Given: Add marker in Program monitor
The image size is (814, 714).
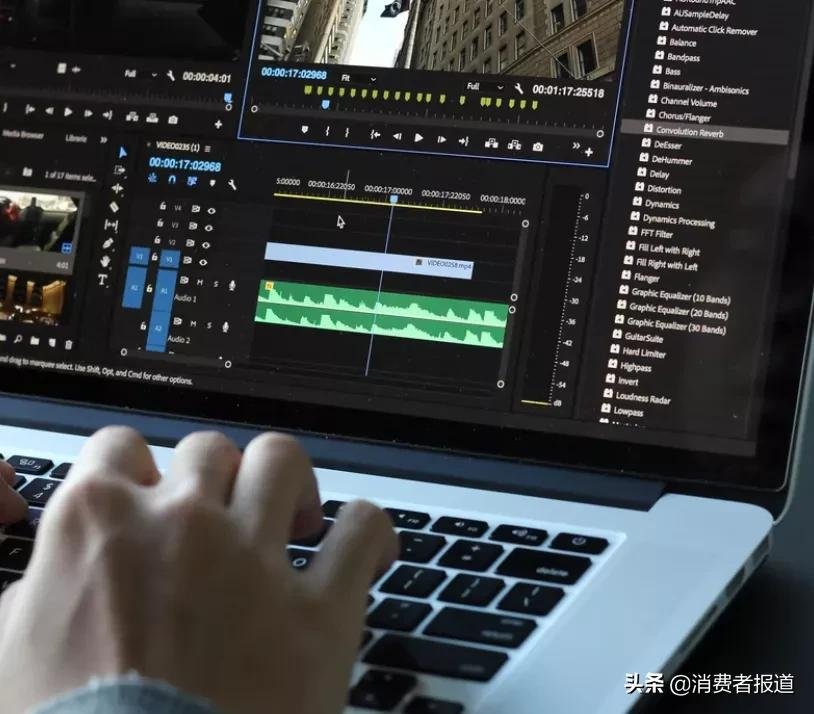Looking at the screenshot, I should pos(305,130).
